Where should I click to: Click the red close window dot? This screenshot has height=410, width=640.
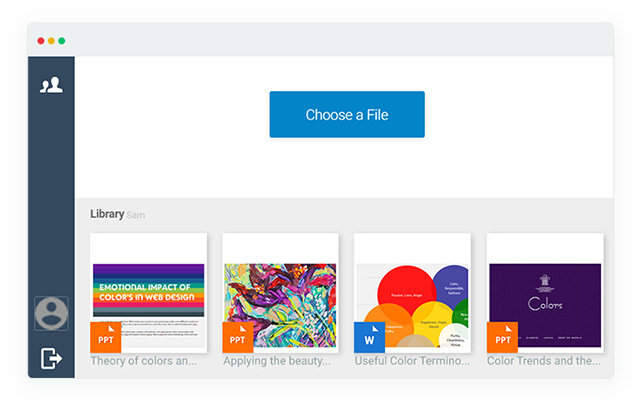tap(41, 41)
